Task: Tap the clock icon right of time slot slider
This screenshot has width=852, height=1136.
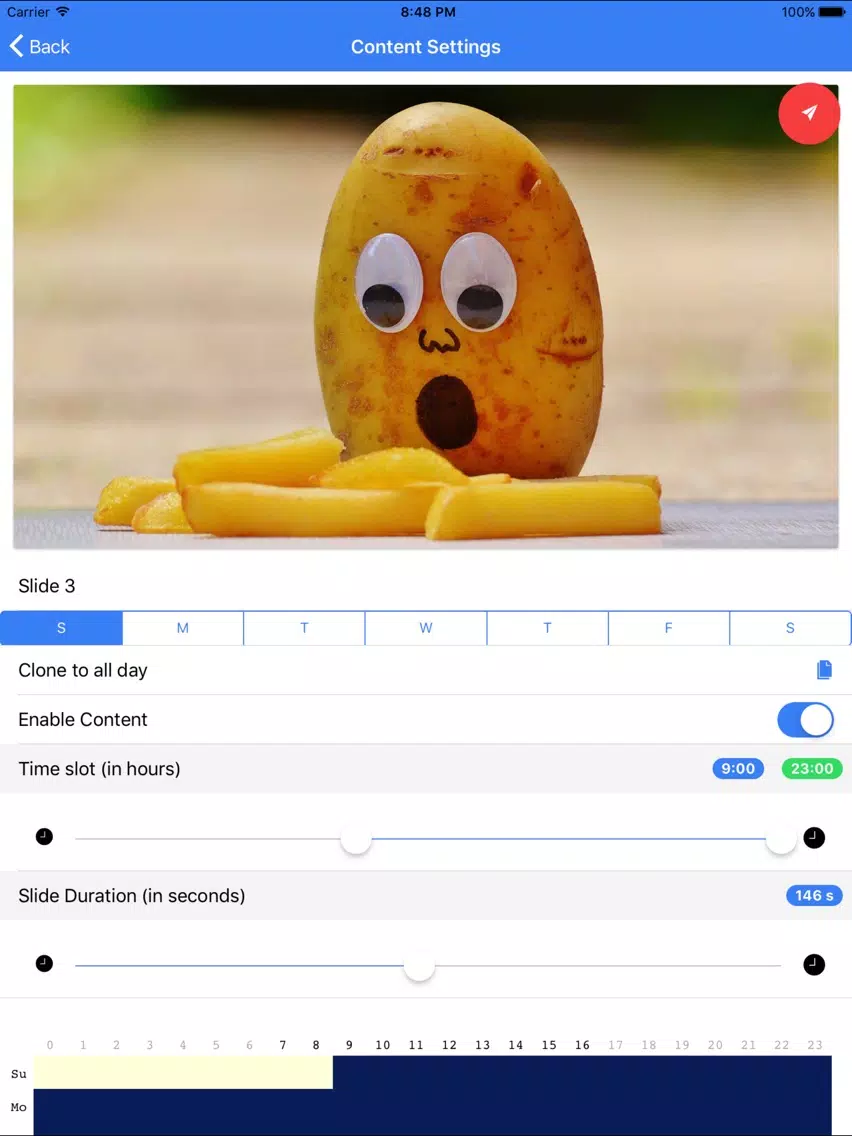Action: pos(814,837)
